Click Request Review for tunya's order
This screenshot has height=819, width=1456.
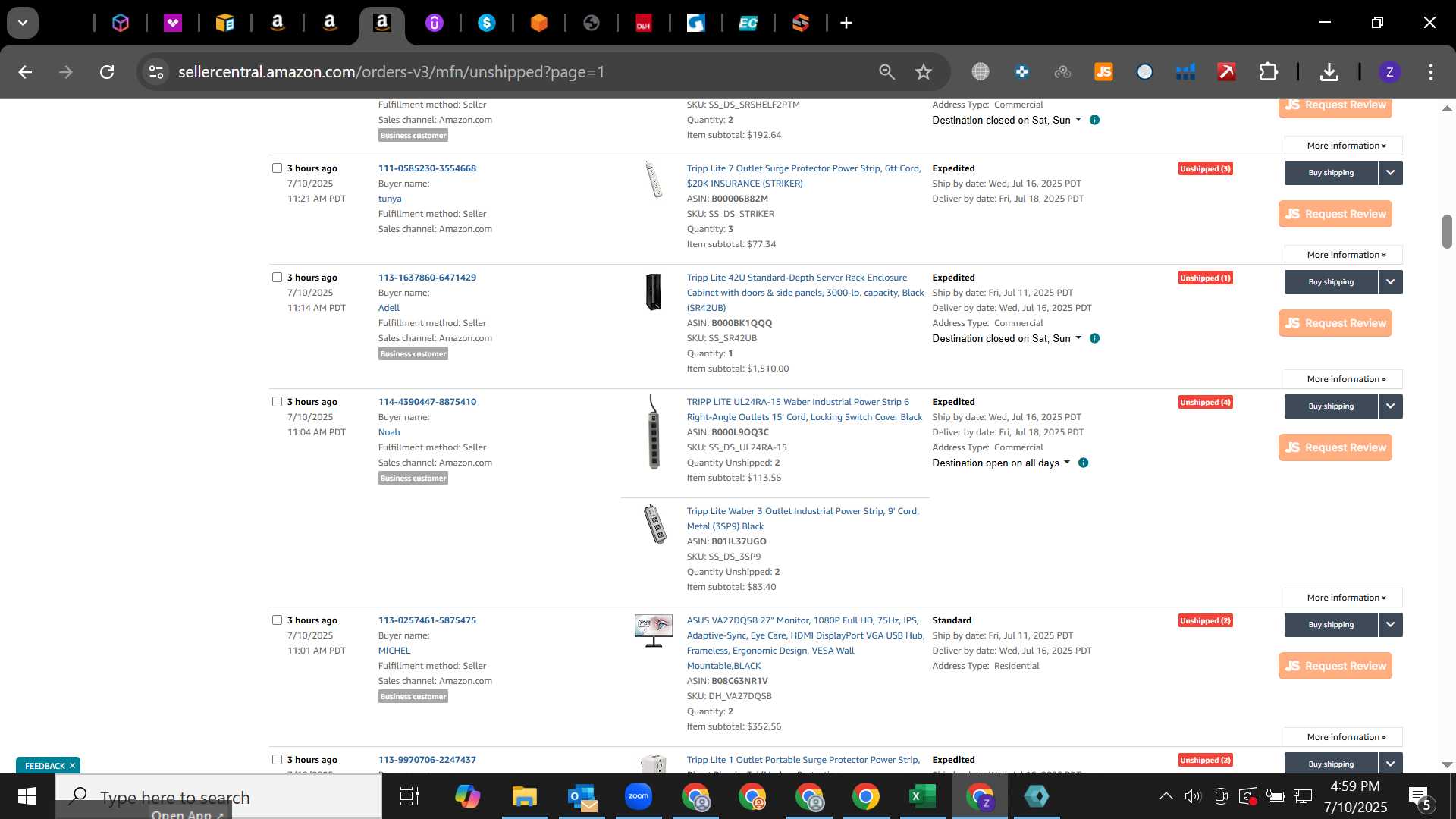pos(1335,214)
